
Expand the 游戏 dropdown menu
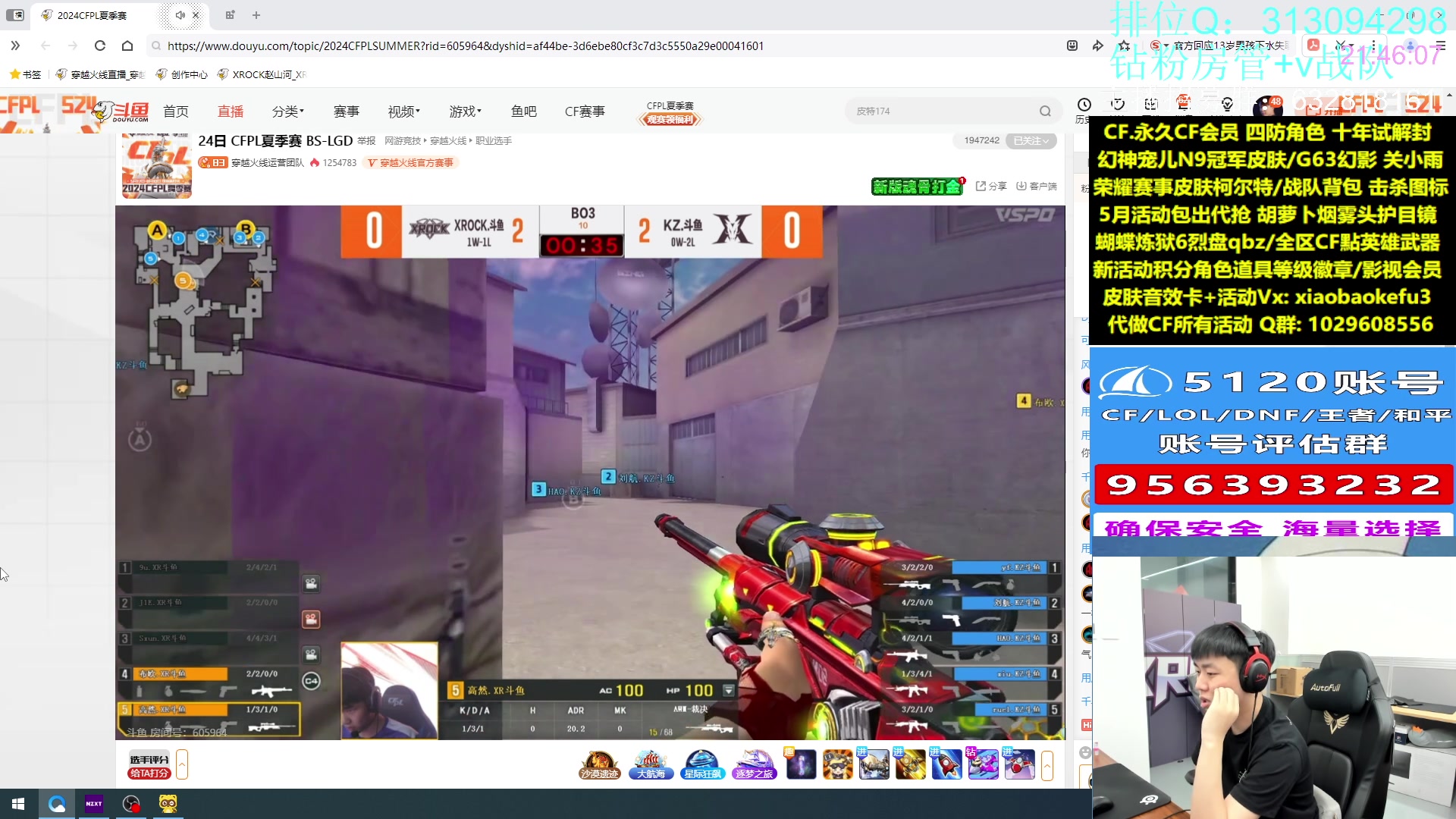tap(466, 111)
